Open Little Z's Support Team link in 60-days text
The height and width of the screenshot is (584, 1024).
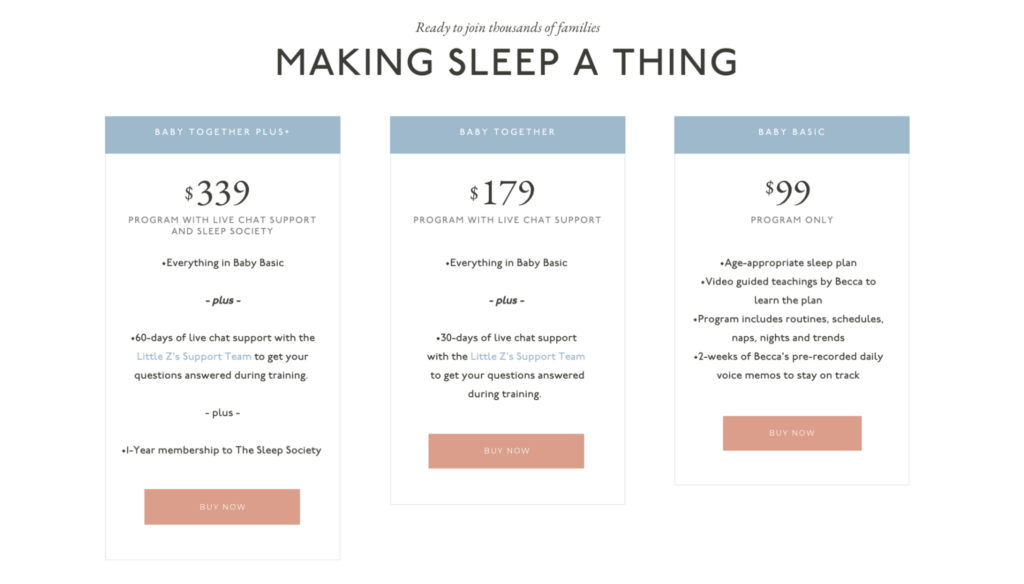(194, 357)
